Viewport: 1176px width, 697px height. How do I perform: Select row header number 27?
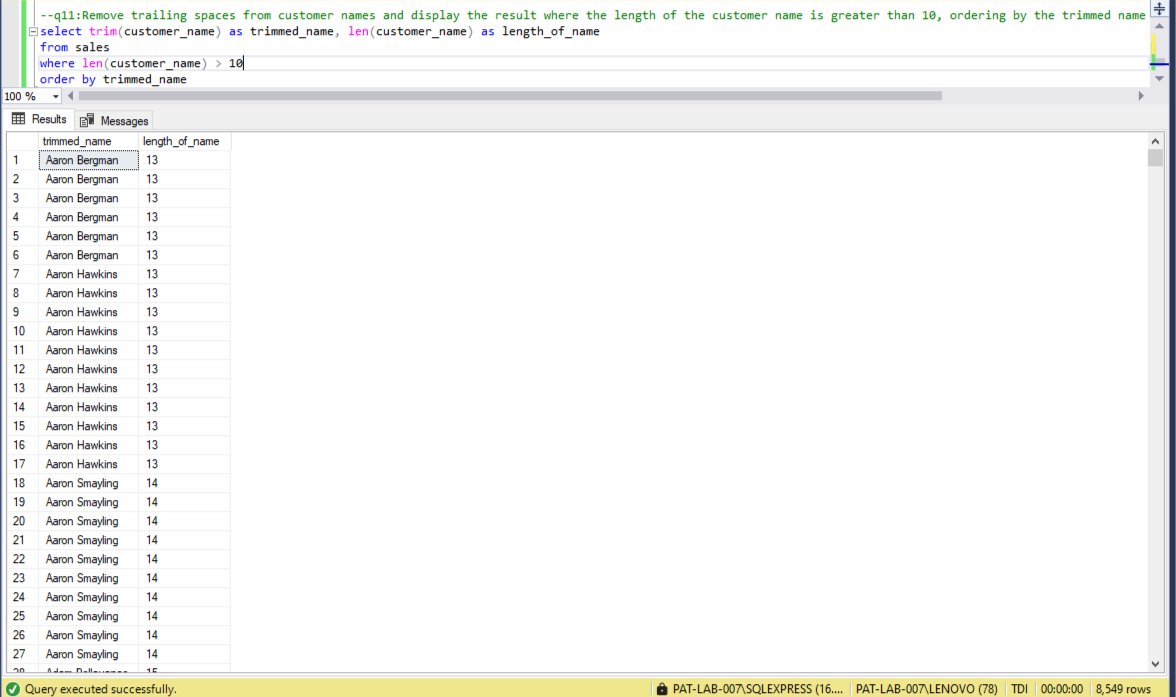tap(22, 654)
